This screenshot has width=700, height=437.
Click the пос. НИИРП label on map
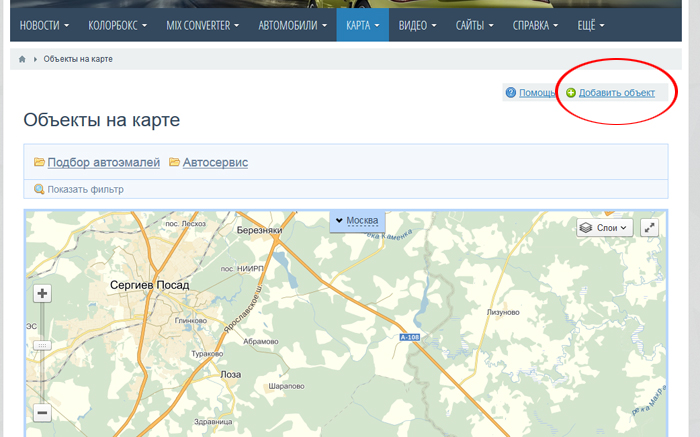coord(242,269)
